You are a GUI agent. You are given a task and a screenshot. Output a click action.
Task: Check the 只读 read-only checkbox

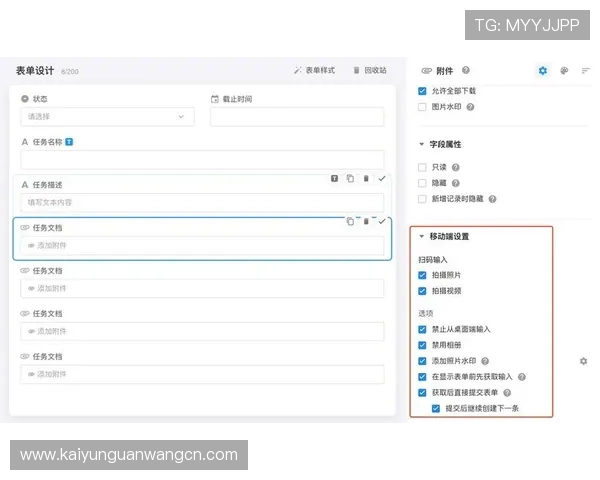point(422,167)
